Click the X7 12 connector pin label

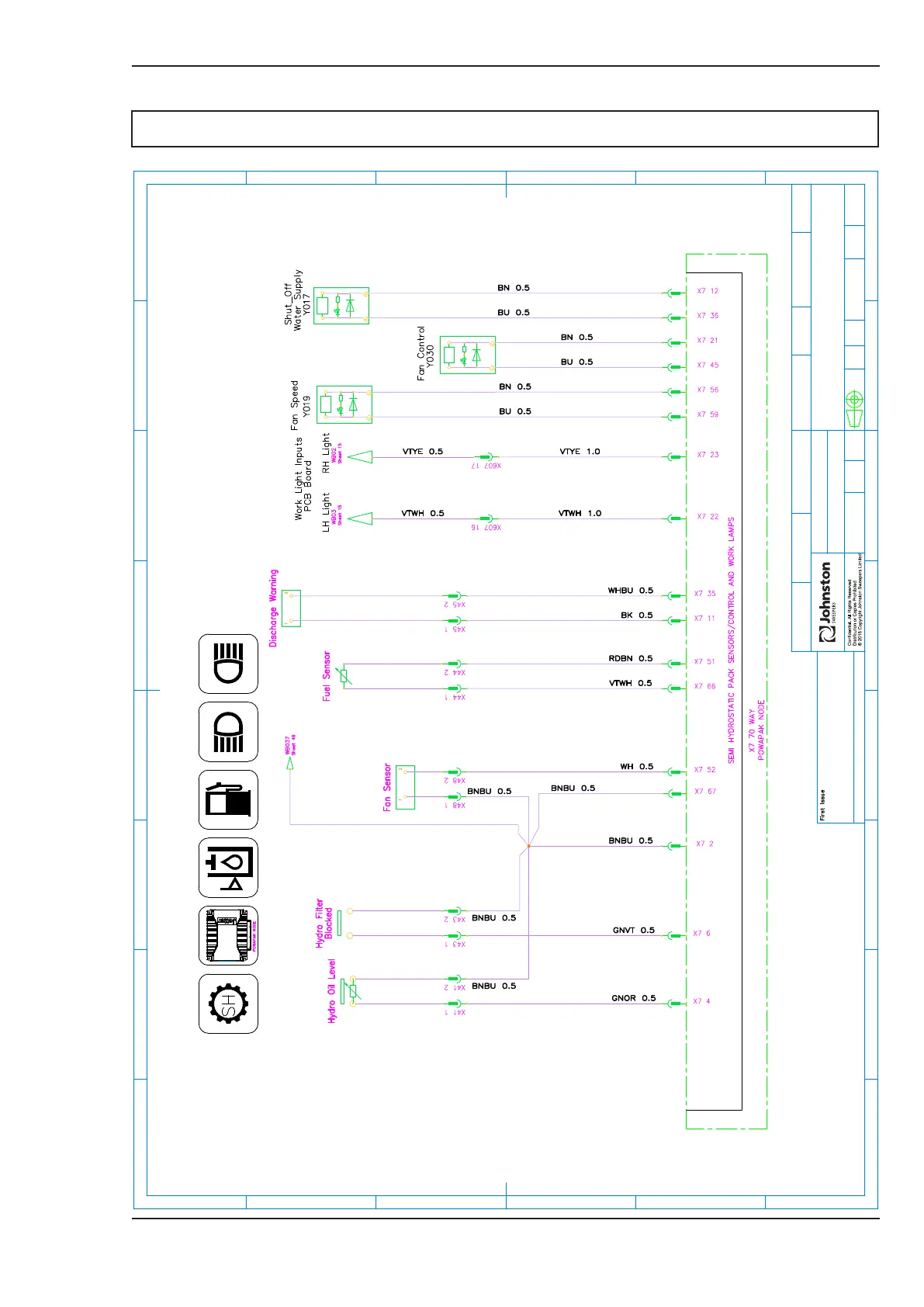point(708,291)
